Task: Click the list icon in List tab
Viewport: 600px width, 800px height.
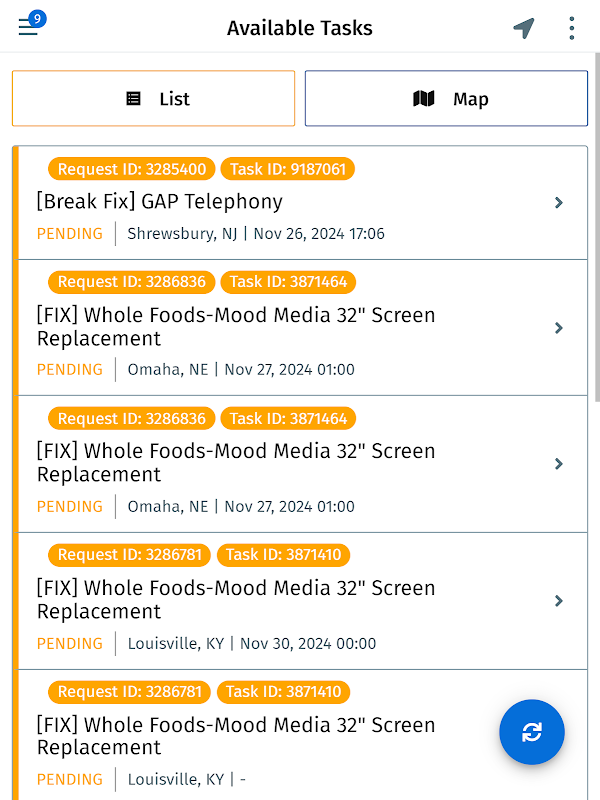Action: tap(133, 99)
